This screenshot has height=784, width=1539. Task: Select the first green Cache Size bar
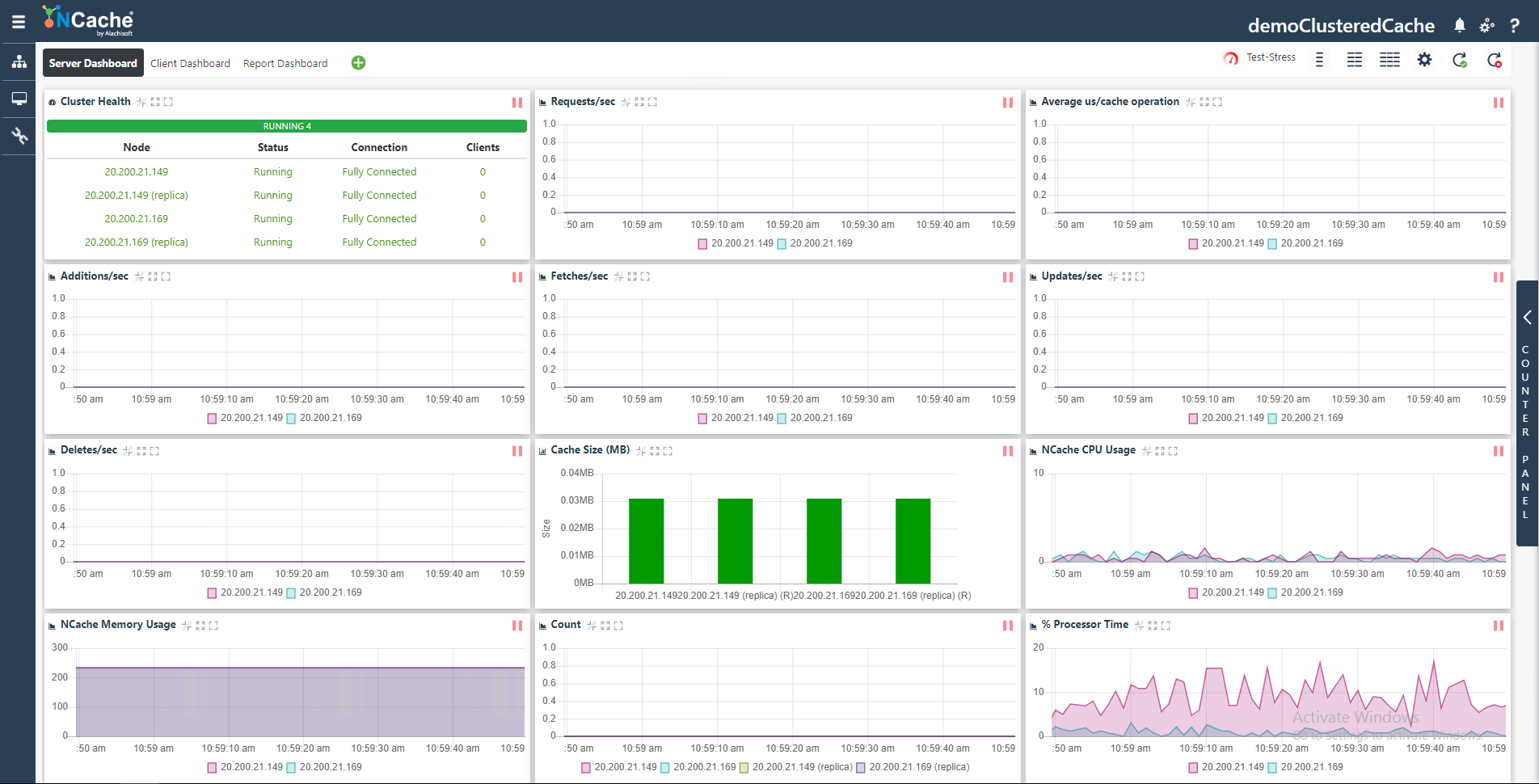click(x=646, y=541)
